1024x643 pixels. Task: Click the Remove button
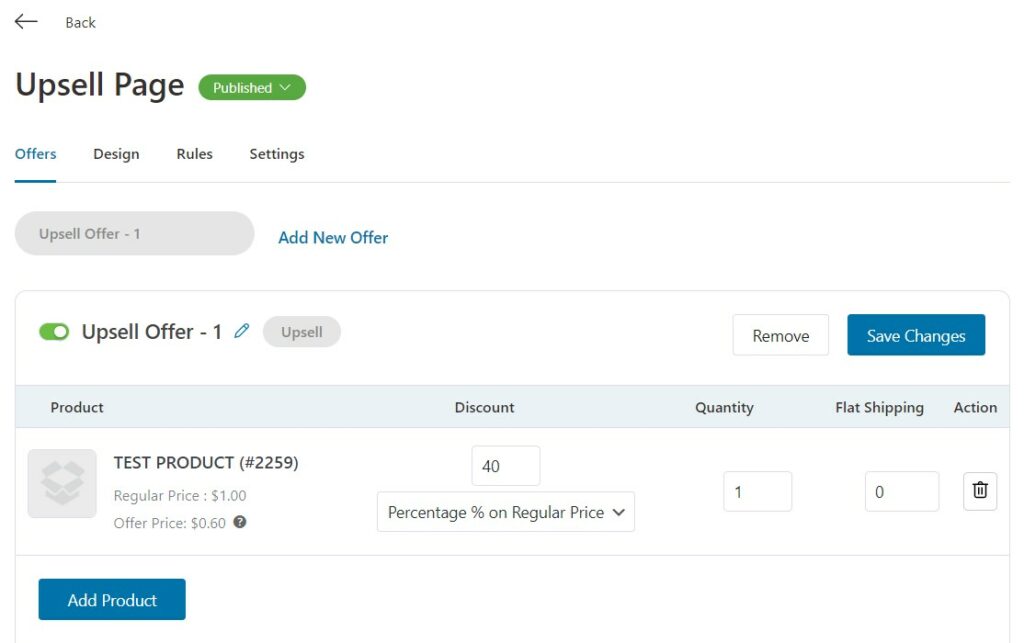780,335
